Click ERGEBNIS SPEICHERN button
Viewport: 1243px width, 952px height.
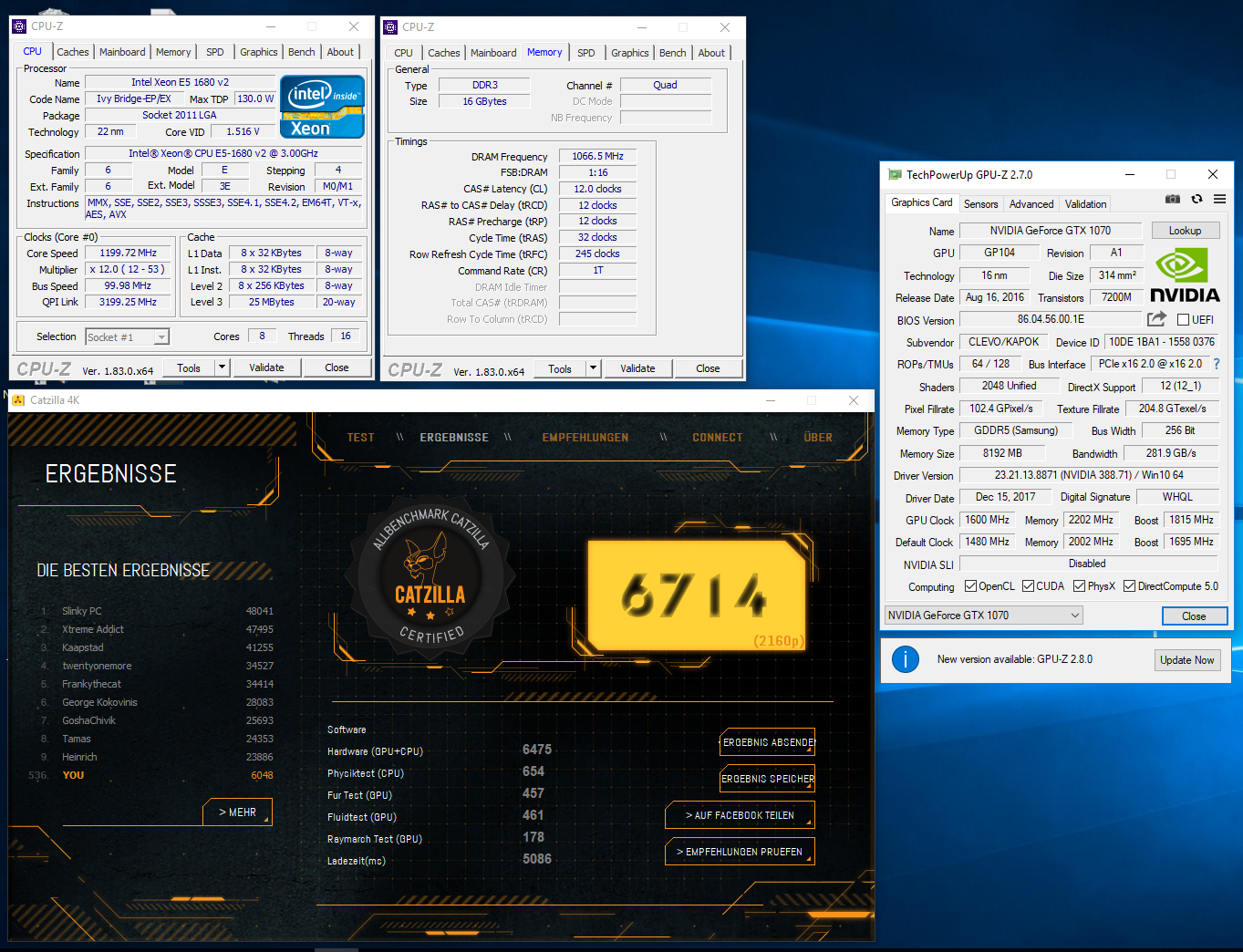click(x=768, y=779)
